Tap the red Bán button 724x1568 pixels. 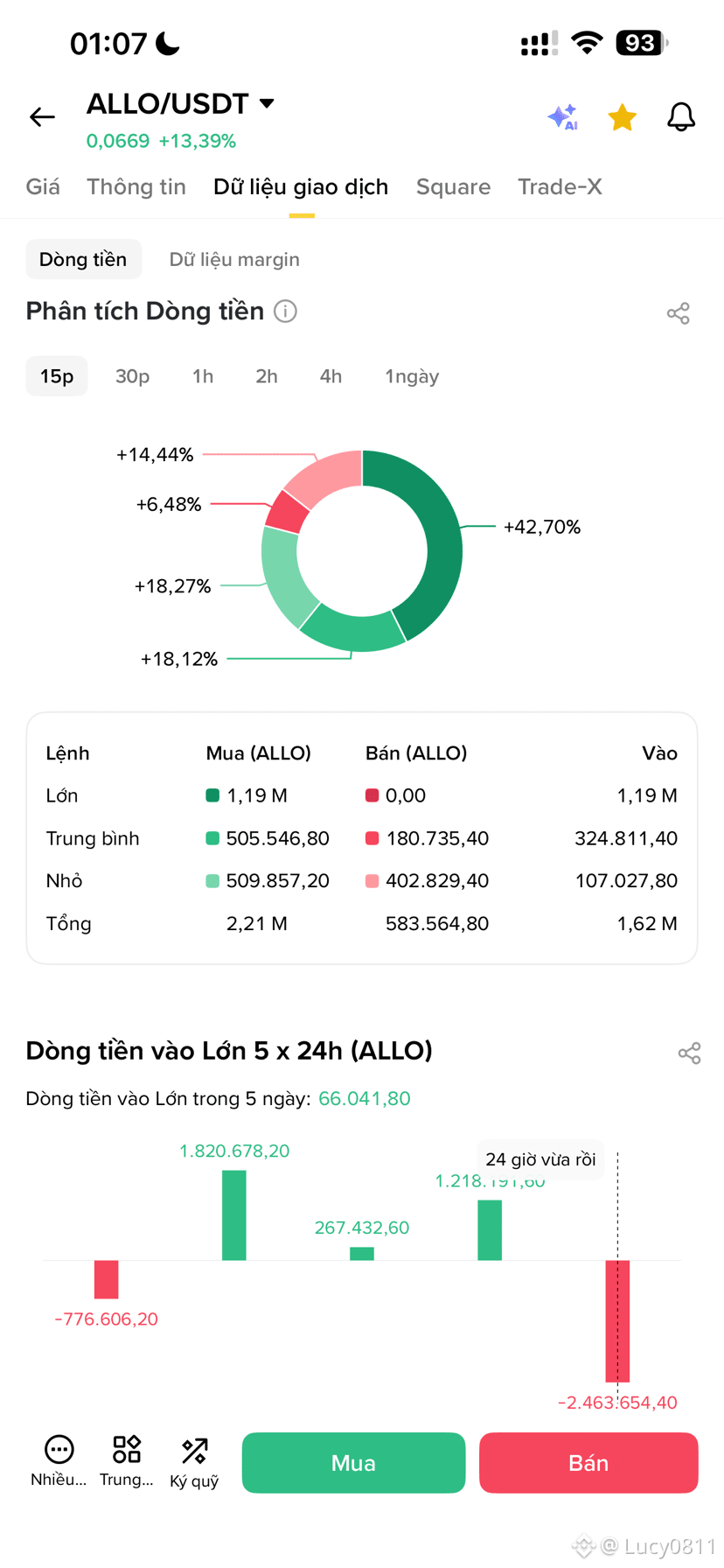point(588,1463)
